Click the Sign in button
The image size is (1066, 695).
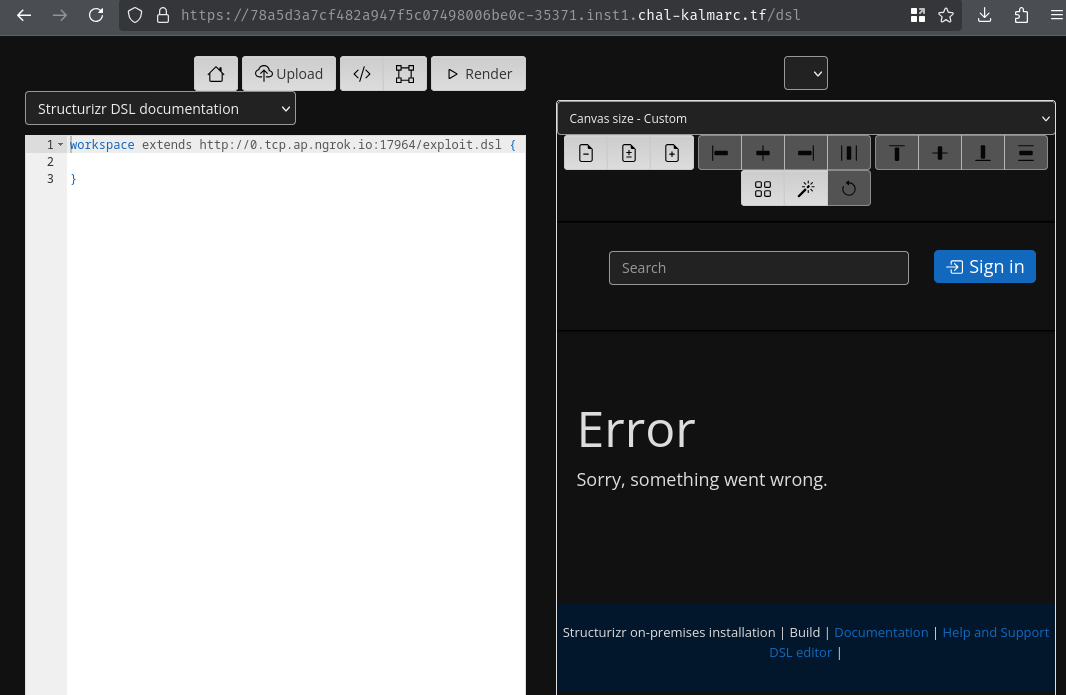coord(984,267)
